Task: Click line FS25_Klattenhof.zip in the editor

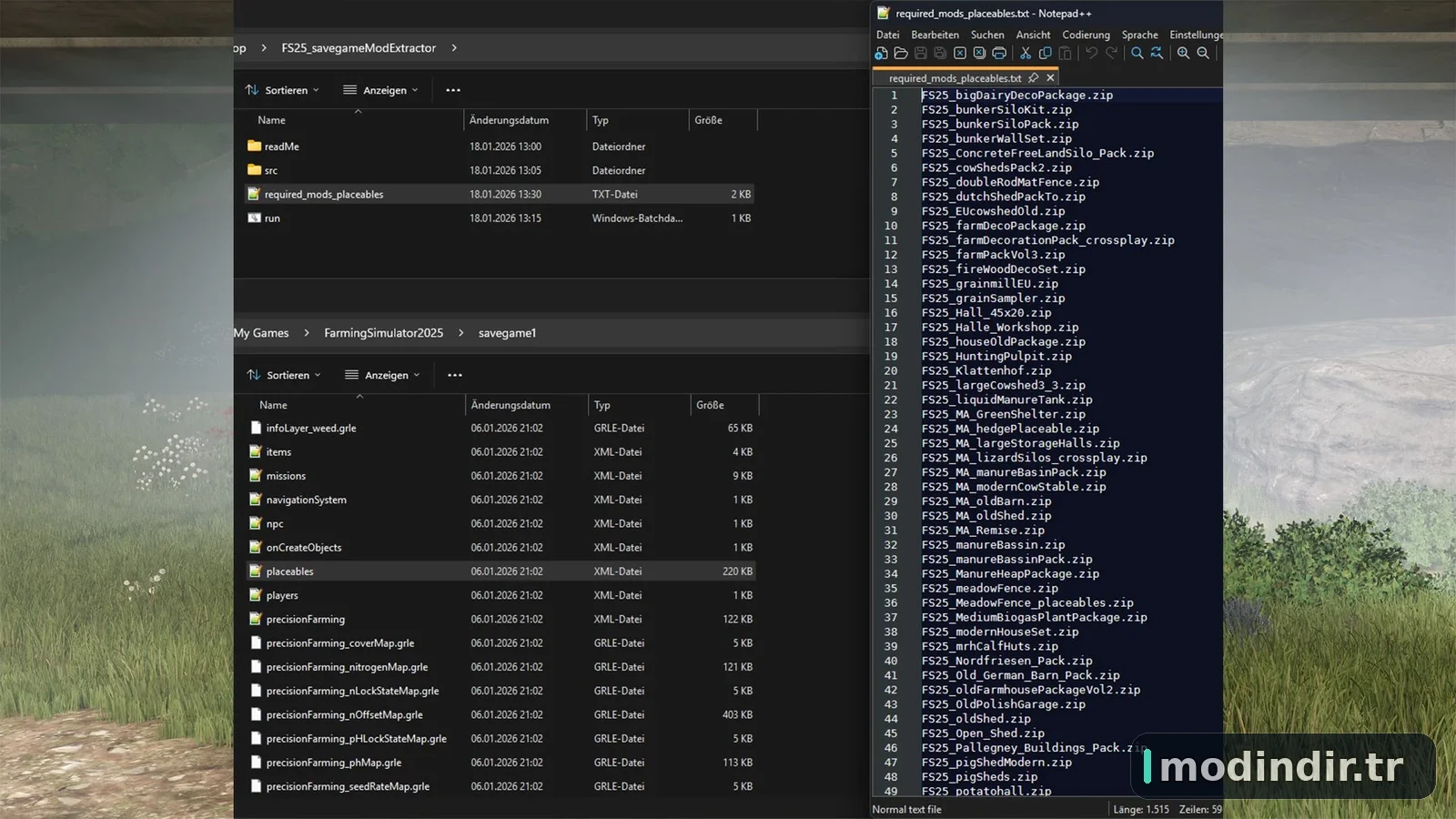Action: (986, 370)
